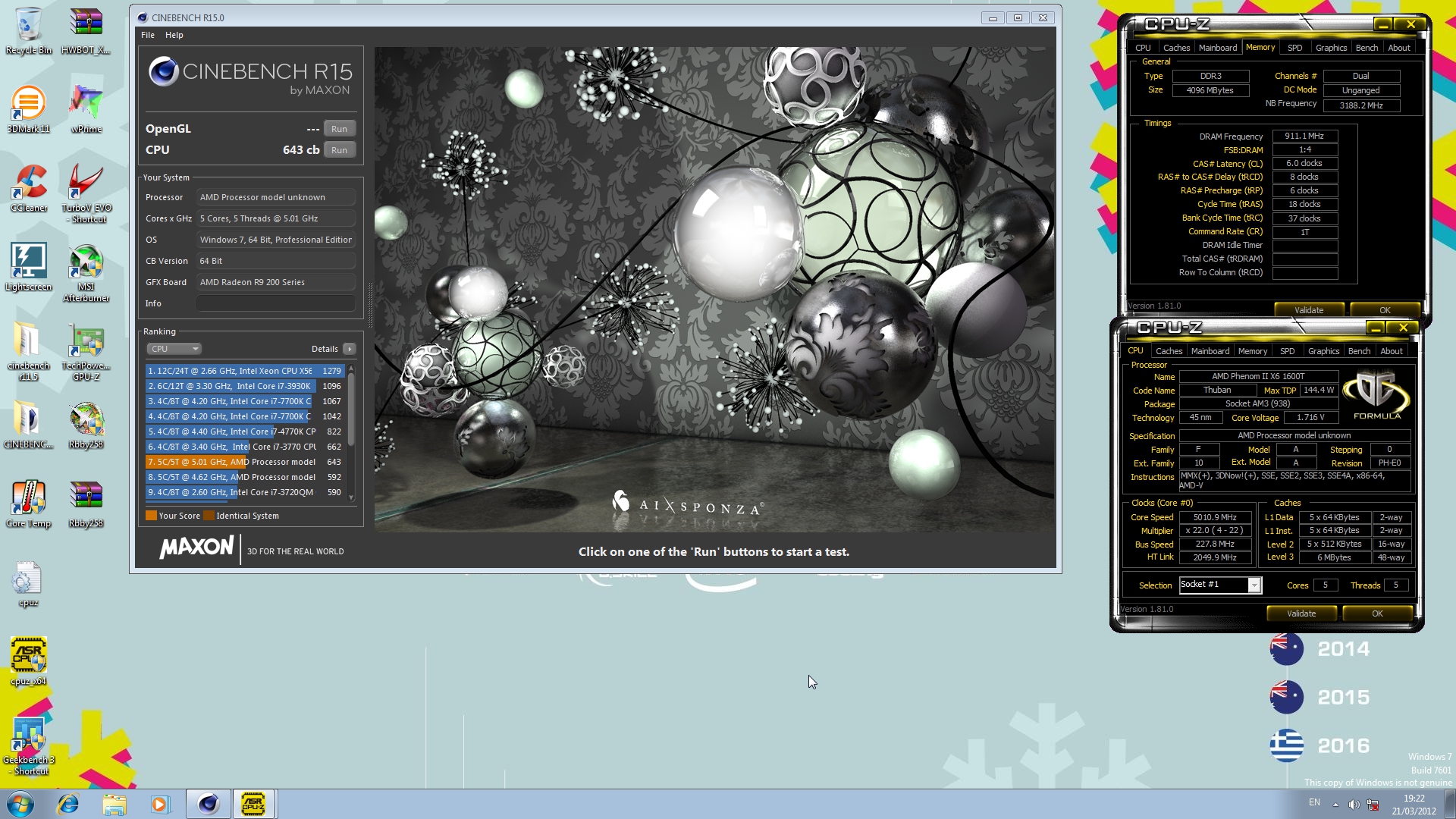Launch 3DMark 11 desktop icon

click(28, 109)
